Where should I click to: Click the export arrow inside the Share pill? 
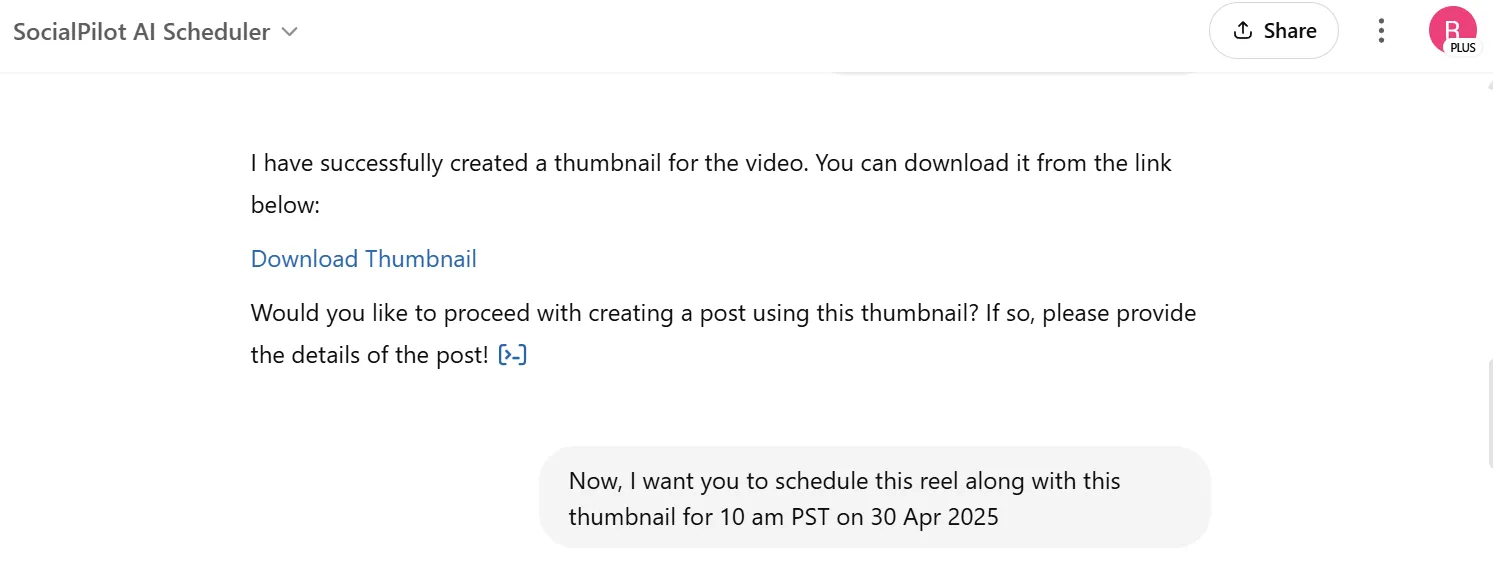(1245, 30)
